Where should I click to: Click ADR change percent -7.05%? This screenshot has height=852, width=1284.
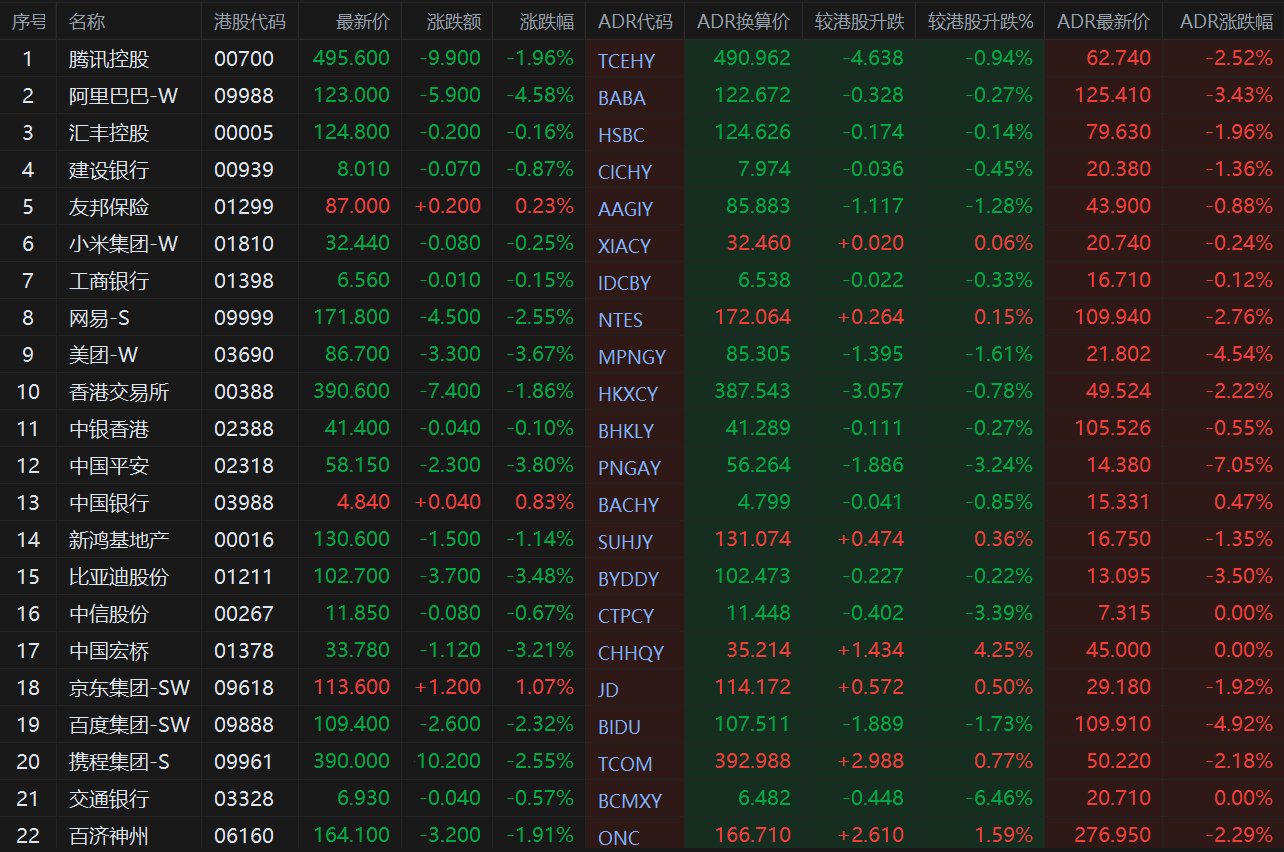pyautogui.click(x=1239, y=466)
